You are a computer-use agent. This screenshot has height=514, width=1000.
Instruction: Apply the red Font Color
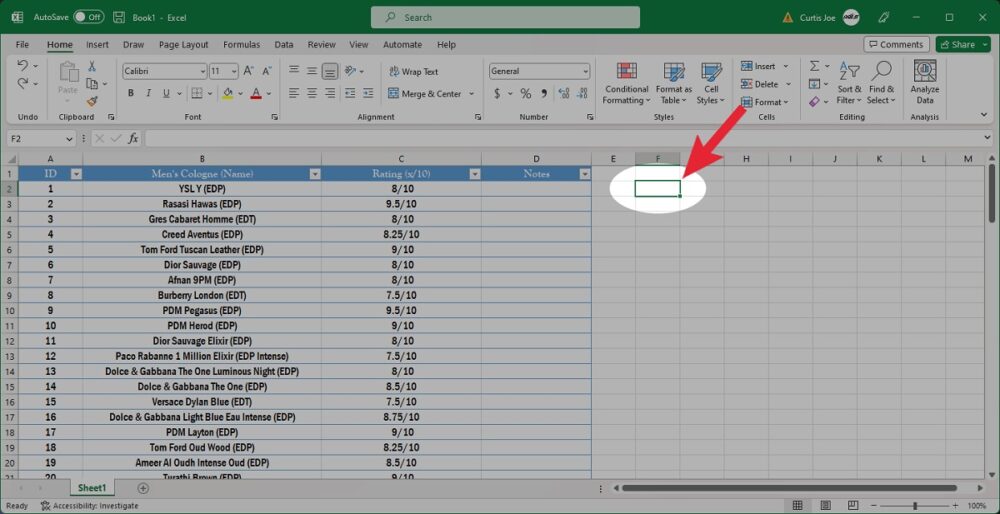point(256,93)
